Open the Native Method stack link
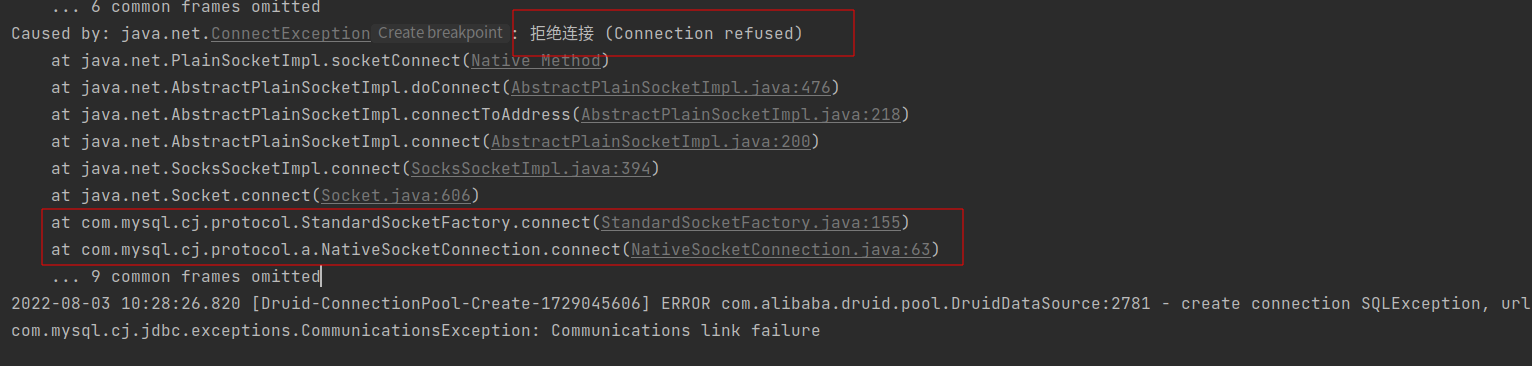 [535, 60]
